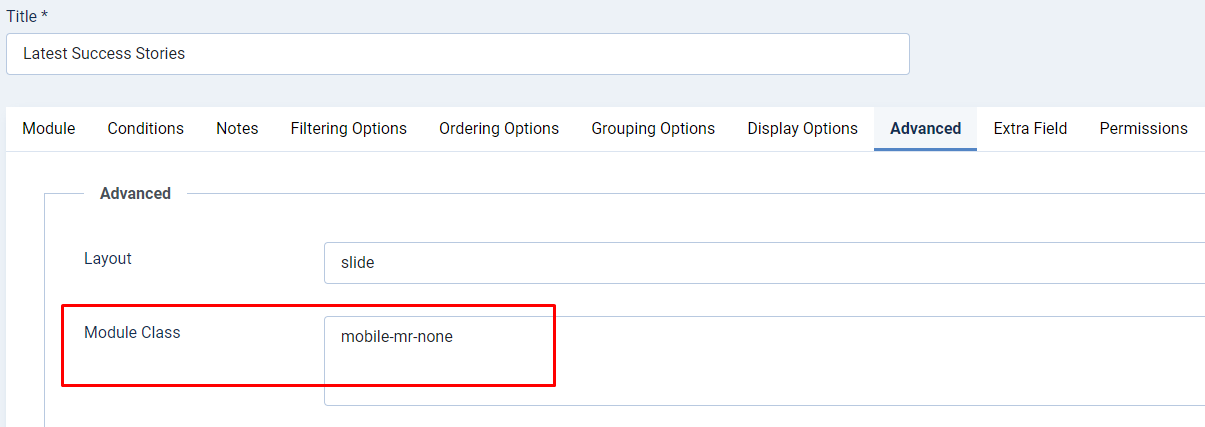Show the Display Options tab
1205x427 pixels.
click(803, 129)
